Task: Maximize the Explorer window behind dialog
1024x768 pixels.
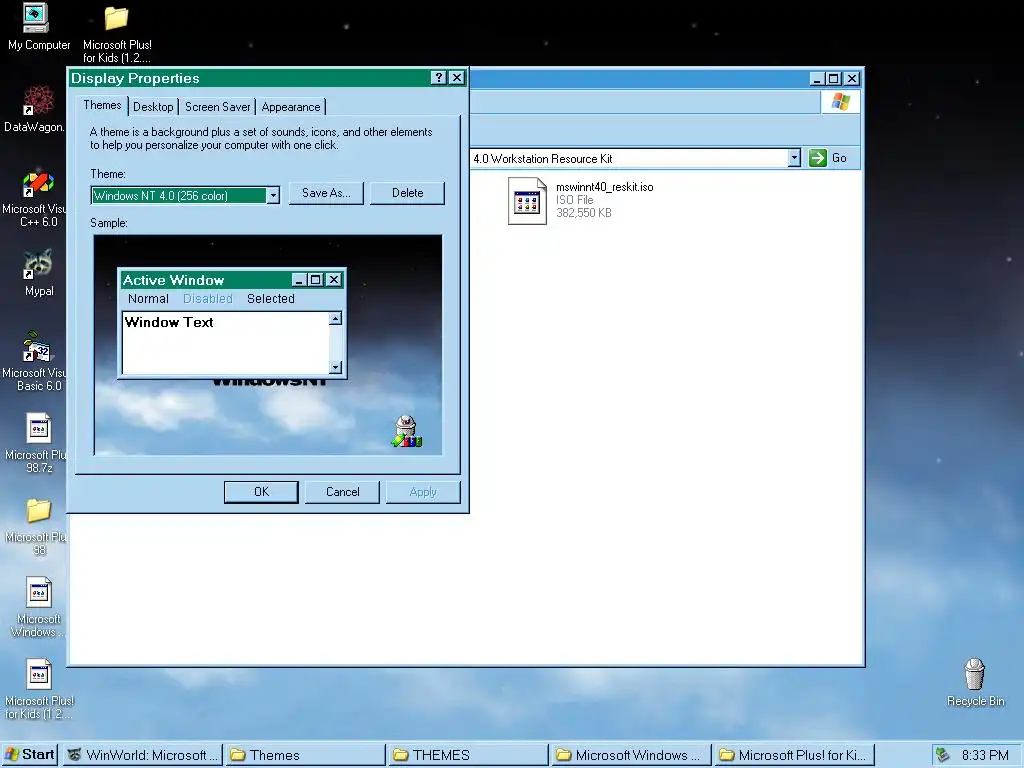Action: 833,78
